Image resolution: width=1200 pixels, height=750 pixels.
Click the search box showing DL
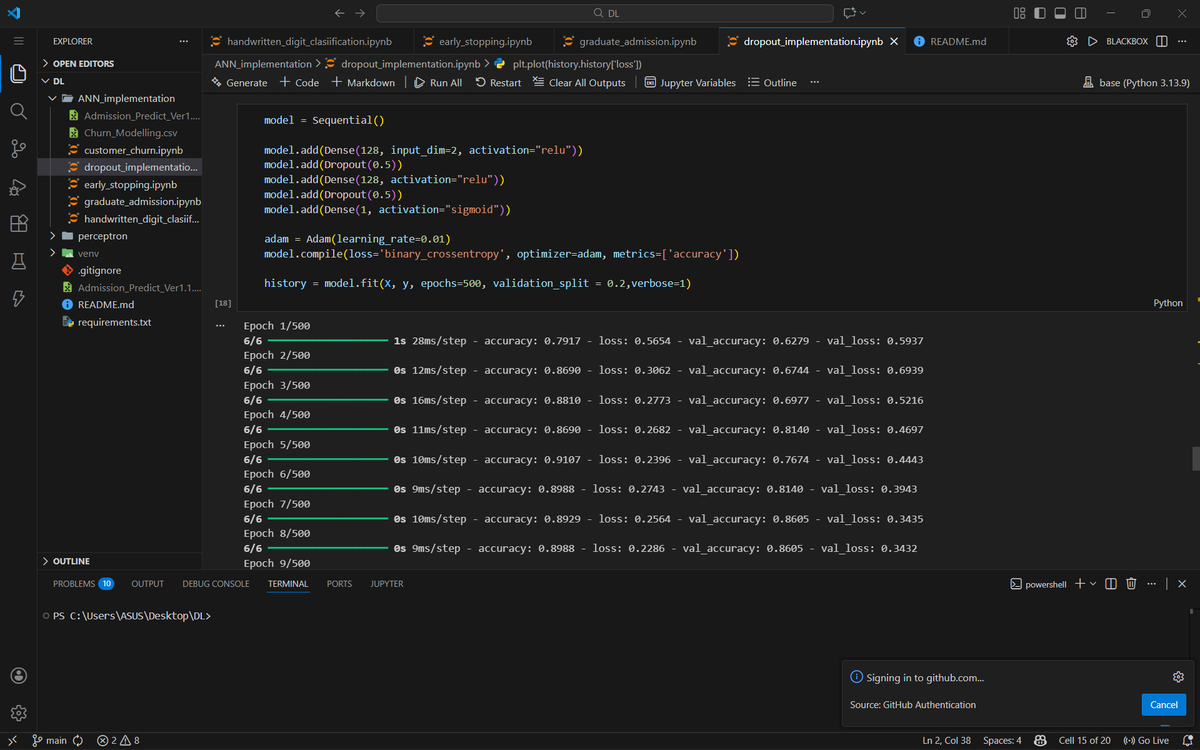tap(604, 13)
